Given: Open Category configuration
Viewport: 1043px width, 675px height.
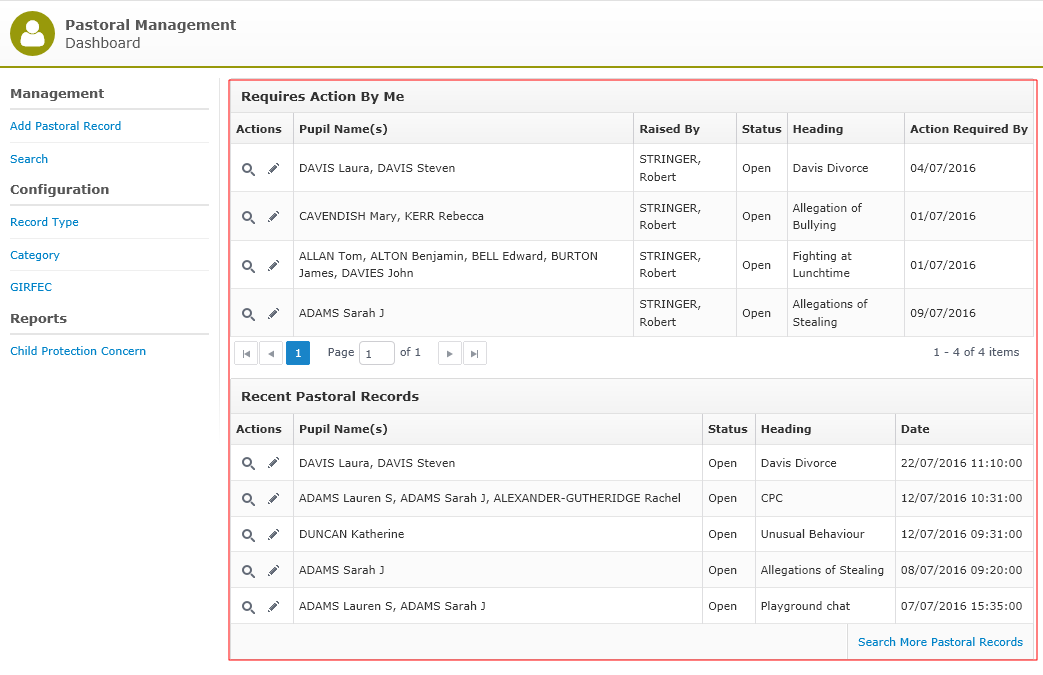Looking at the screenshot, I should (35, 255).
